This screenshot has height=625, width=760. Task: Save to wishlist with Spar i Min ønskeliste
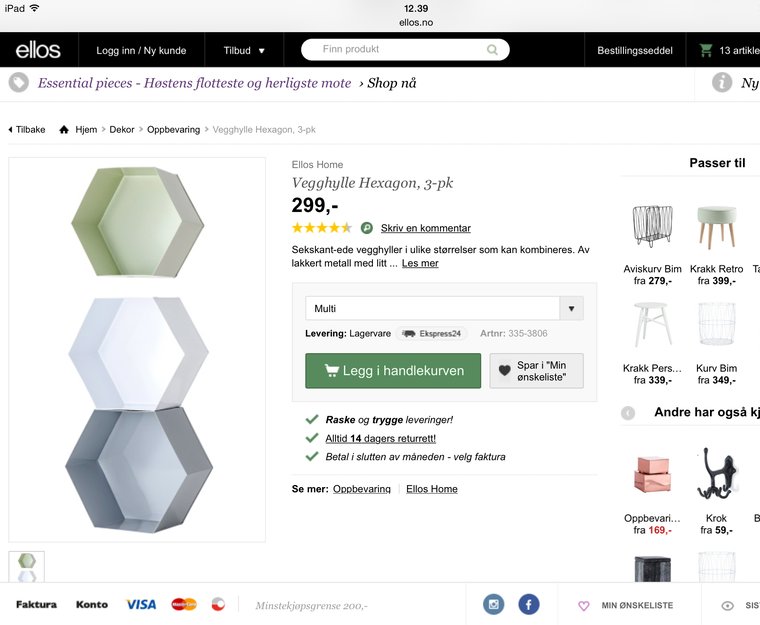tap(536, 370)
